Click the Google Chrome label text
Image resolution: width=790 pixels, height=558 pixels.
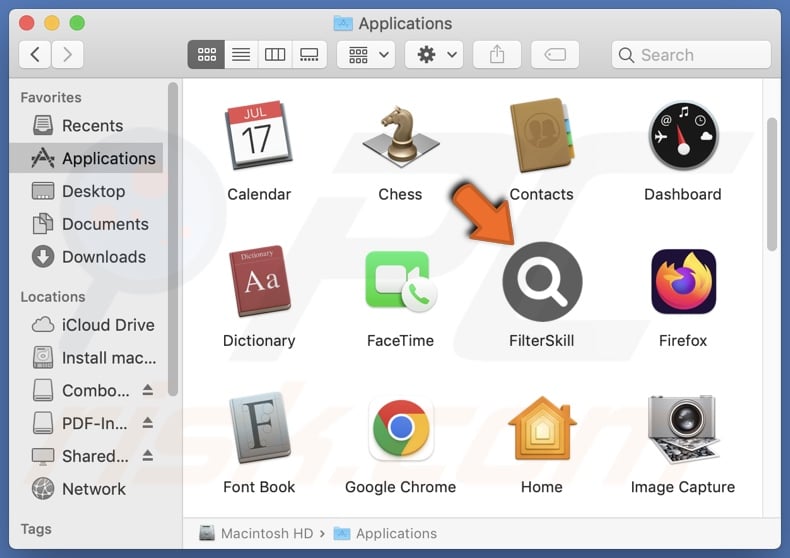[x=401, y=487]
